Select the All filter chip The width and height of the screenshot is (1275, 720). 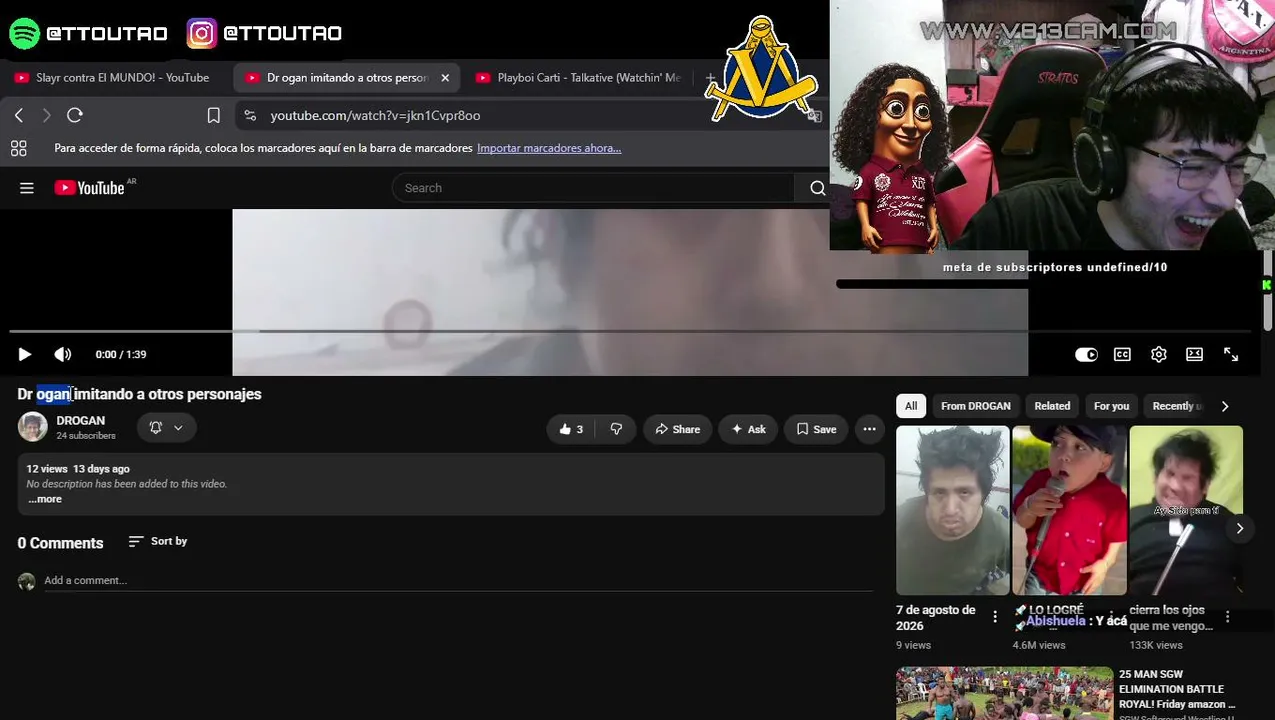tap(911, 406)
